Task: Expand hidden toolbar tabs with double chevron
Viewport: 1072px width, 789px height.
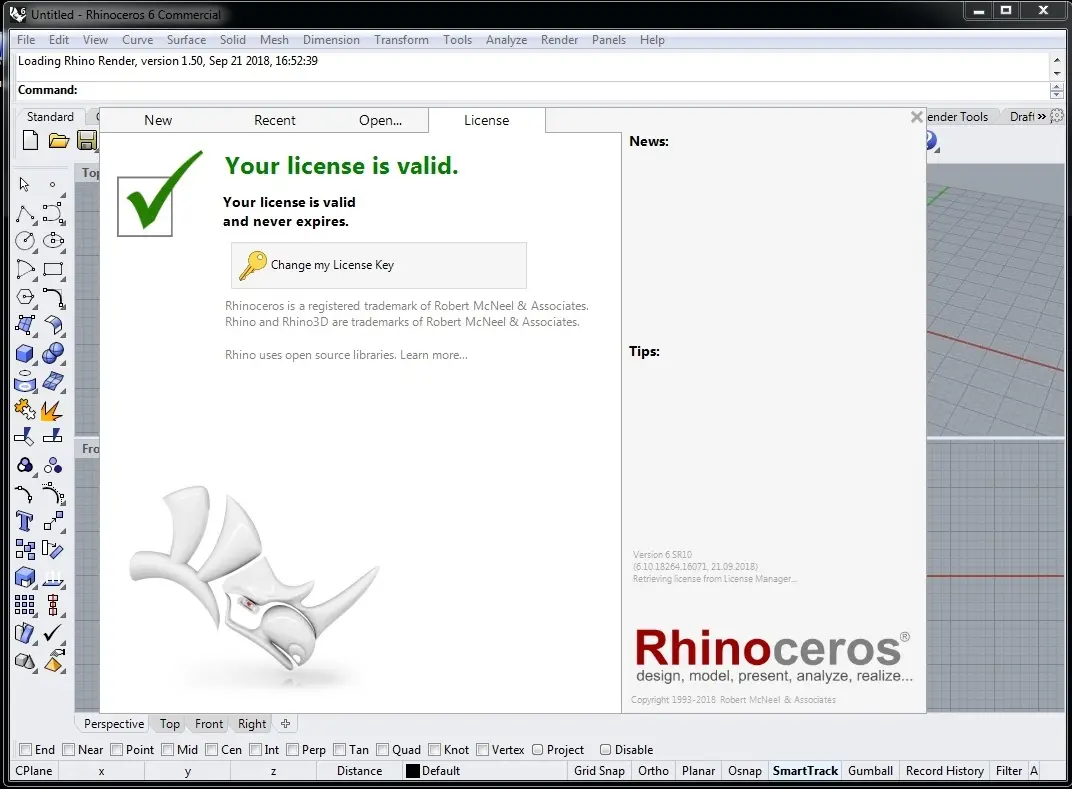Action: click(x=1042, y=117)
